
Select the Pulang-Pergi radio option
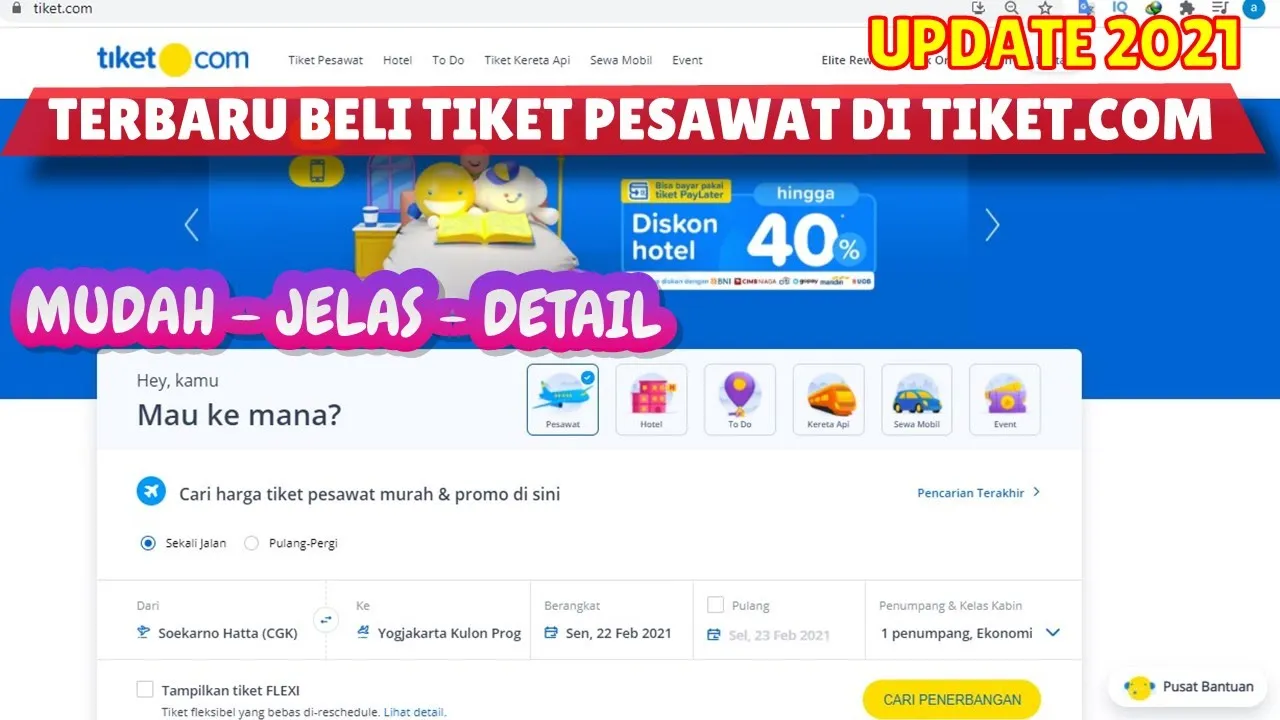[251, 543]
